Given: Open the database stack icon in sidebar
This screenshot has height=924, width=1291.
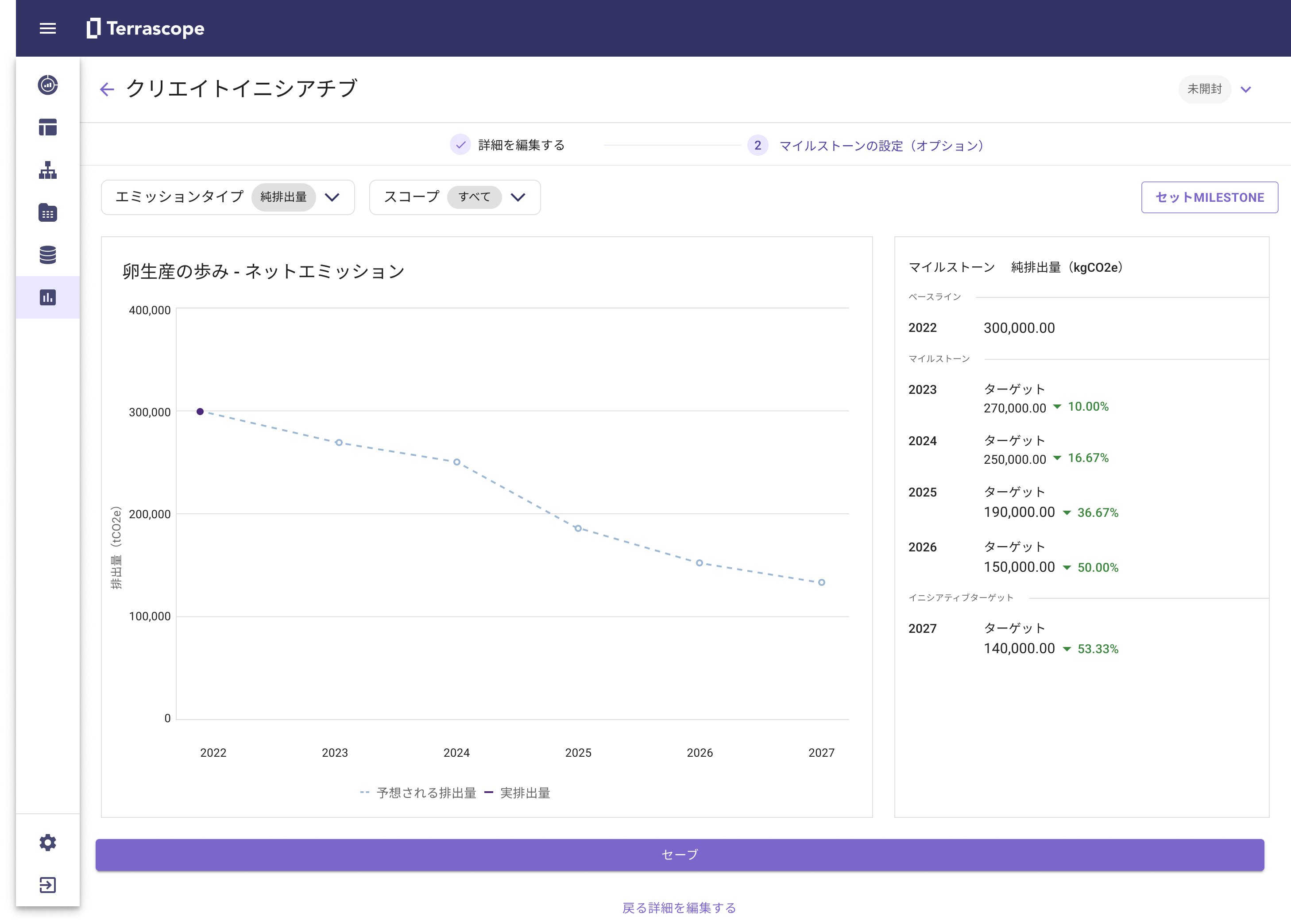Looking at the screenshot, I should [48, 255].
